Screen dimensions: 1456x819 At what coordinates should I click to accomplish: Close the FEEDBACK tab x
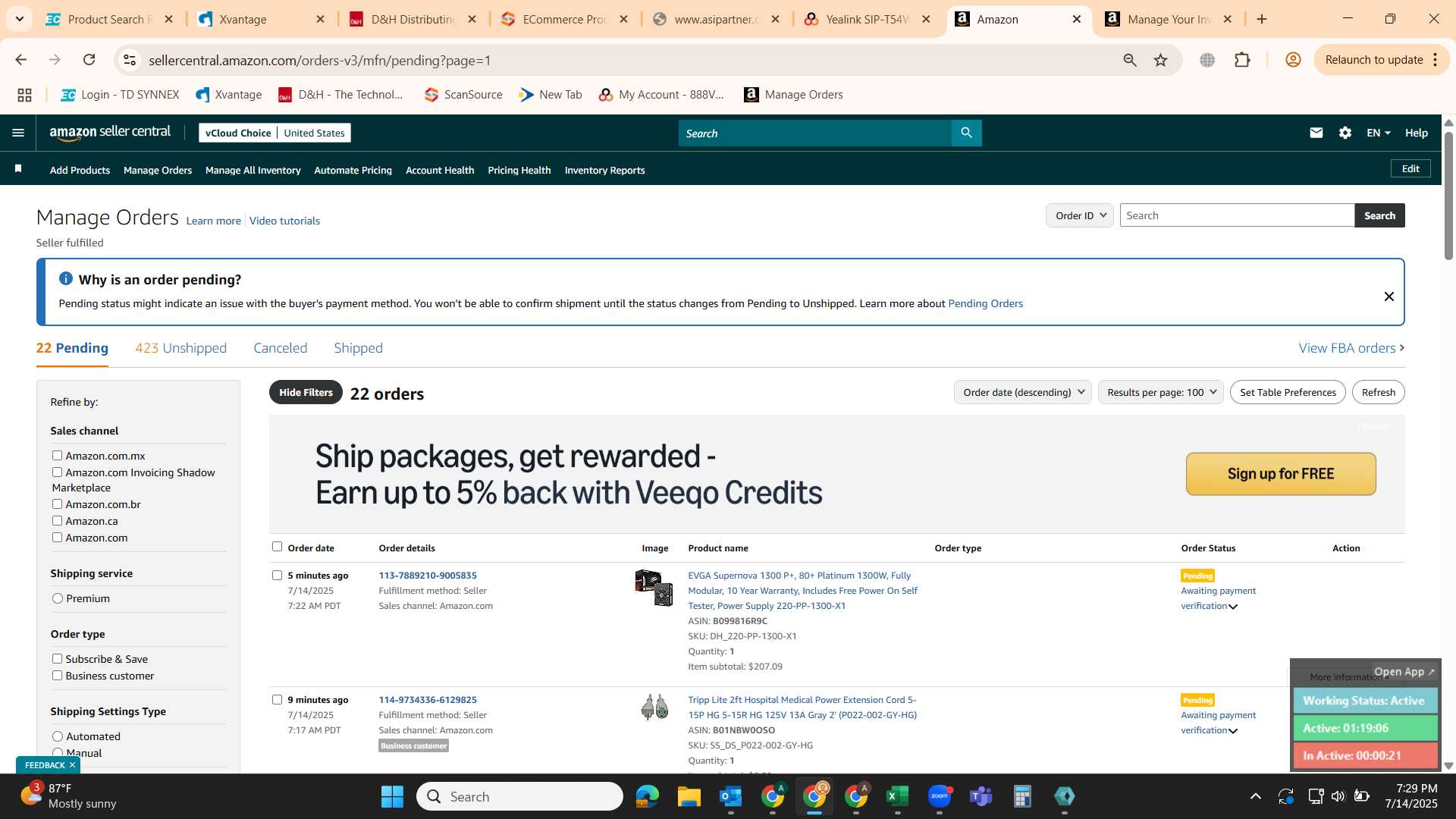[x=72, y=765]
